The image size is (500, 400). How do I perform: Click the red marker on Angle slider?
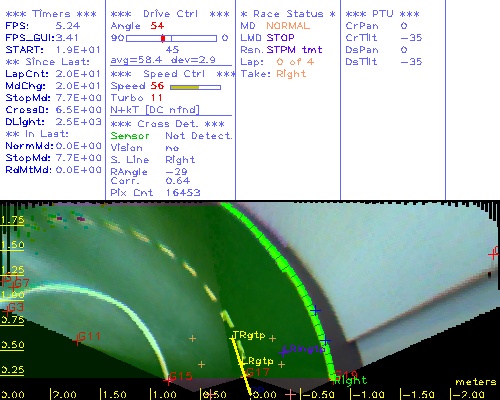coord(163,38)
